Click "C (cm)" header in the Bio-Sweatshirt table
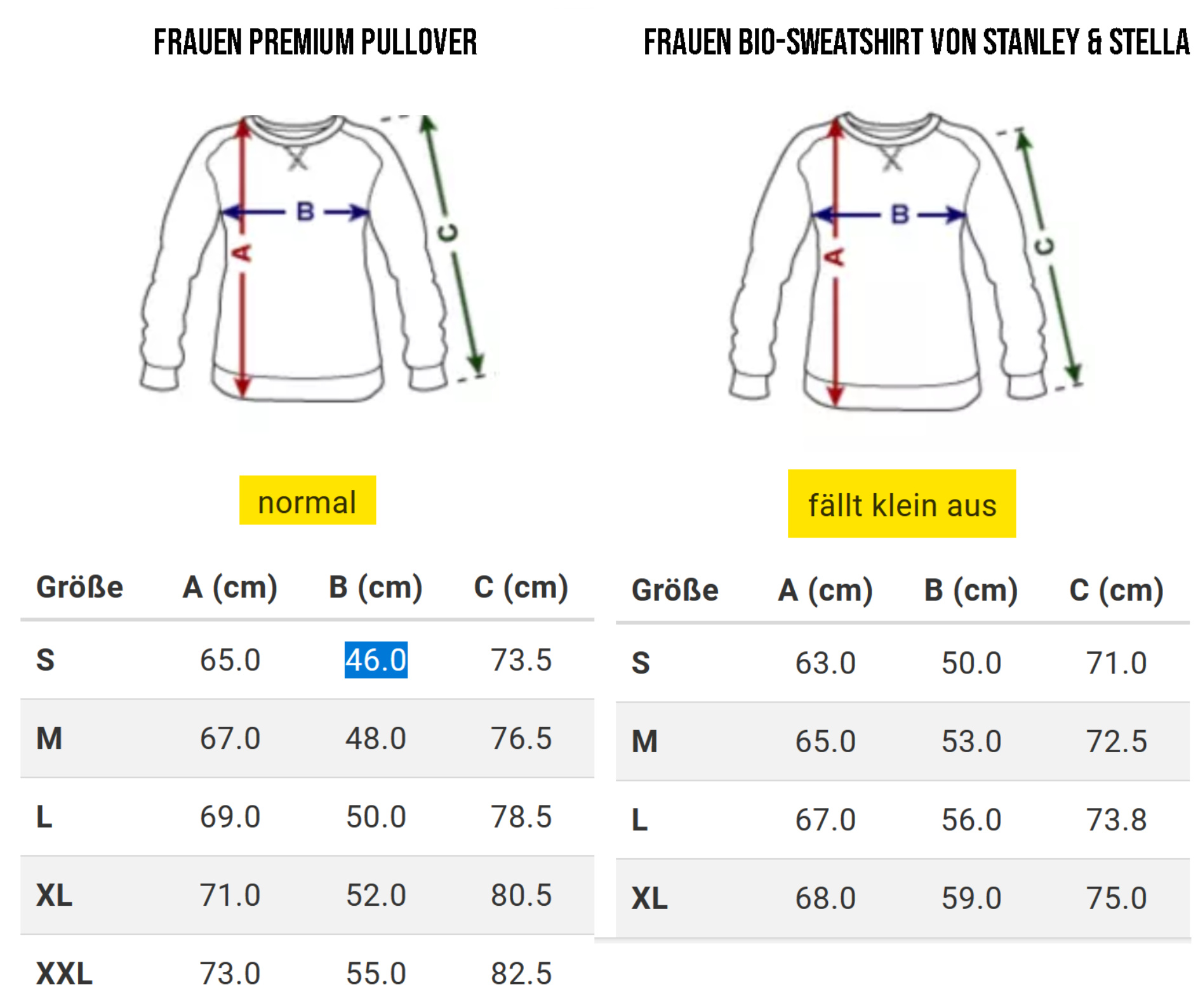 pos(1116,590)
